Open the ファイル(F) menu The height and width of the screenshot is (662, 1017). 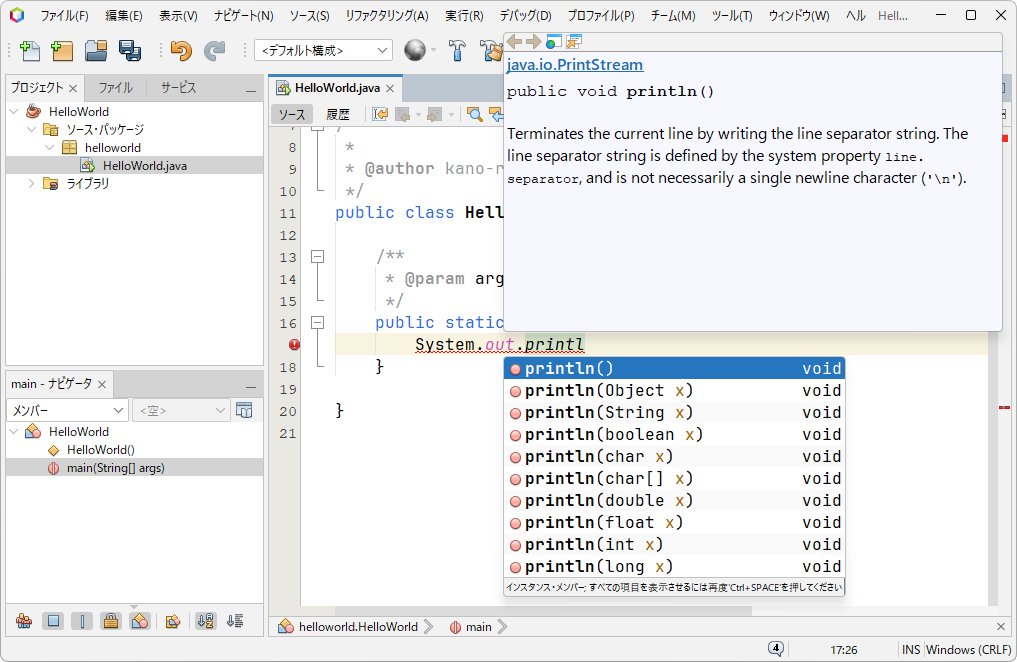[64, 16]
